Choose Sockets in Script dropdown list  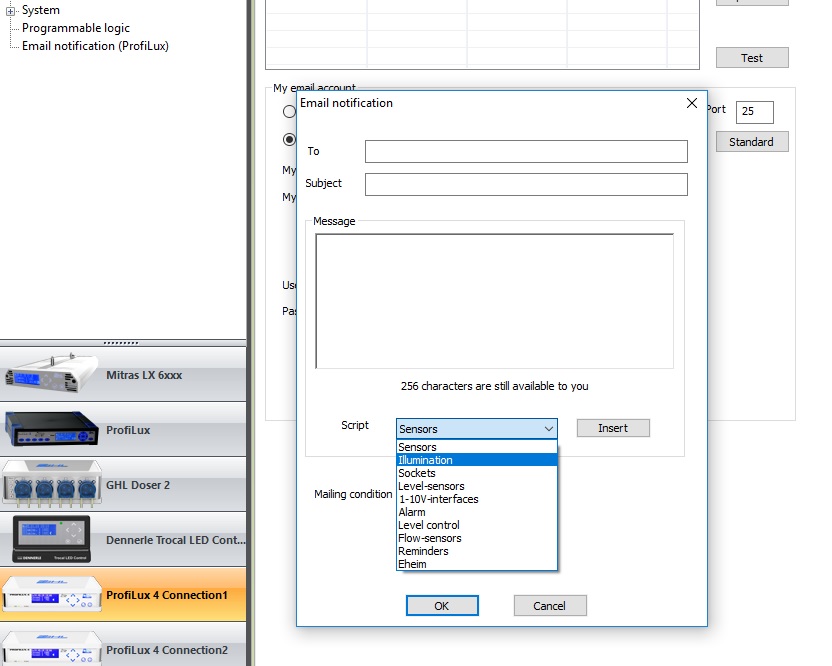(x=477, y=473)
